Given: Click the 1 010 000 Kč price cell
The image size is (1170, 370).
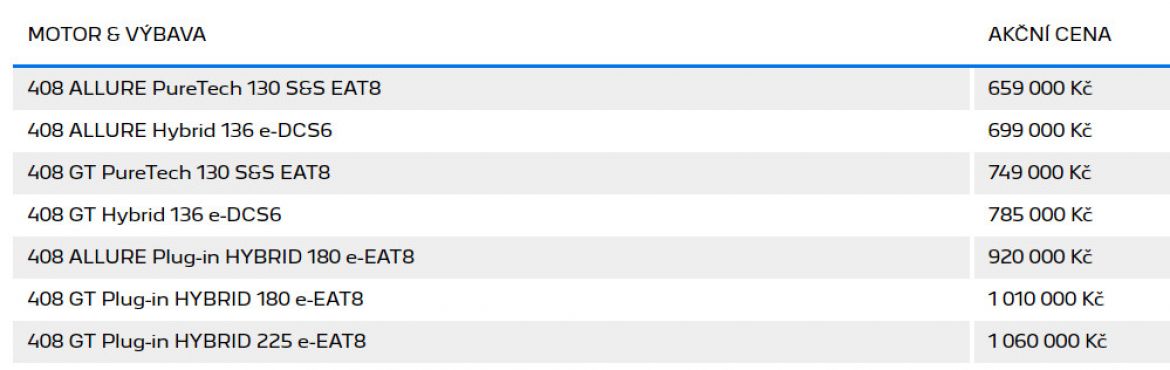Looking at the screenshot, I should coord(1072,300).
